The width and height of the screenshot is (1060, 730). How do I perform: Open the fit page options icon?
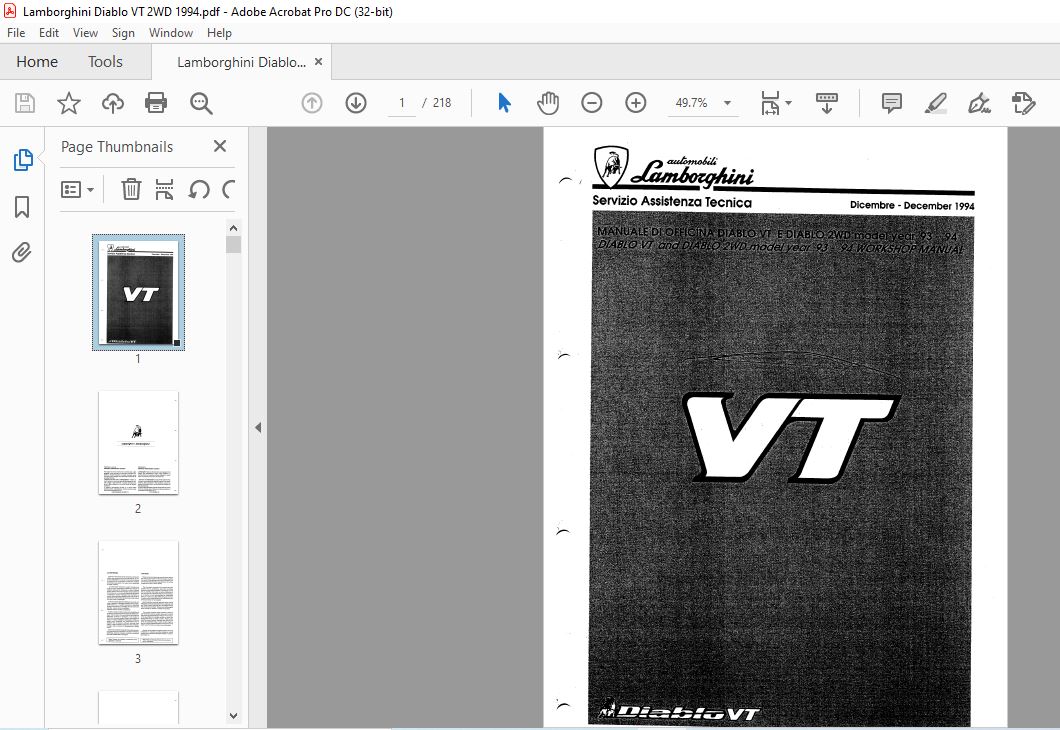(775, 103)
